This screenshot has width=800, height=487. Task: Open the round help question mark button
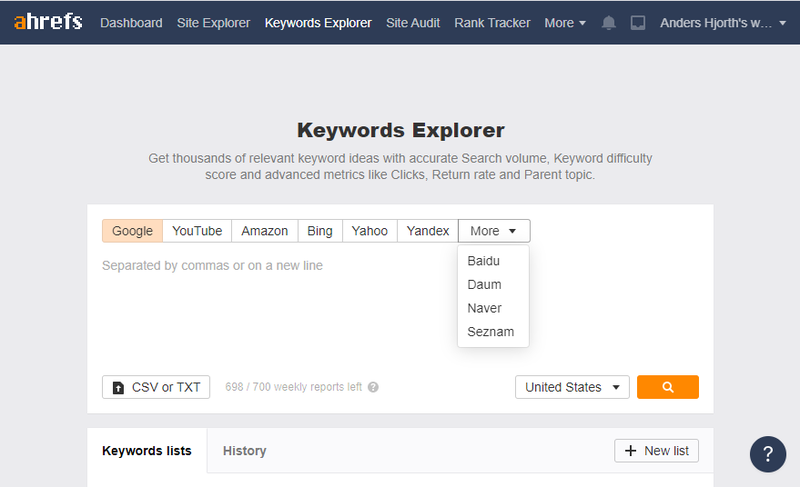[768, 454]
